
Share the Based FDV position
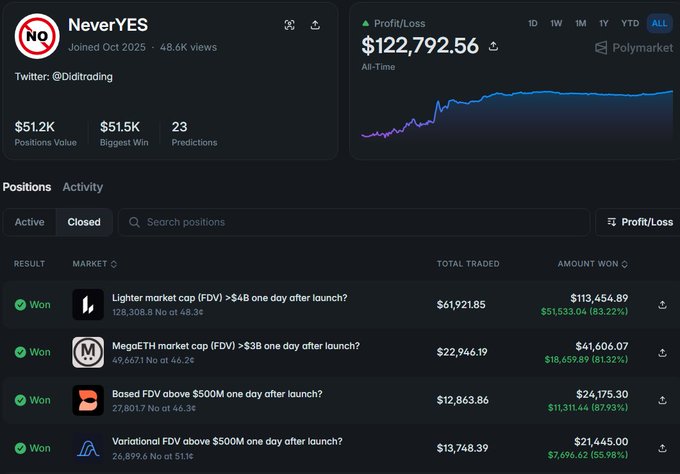point(662,400)
